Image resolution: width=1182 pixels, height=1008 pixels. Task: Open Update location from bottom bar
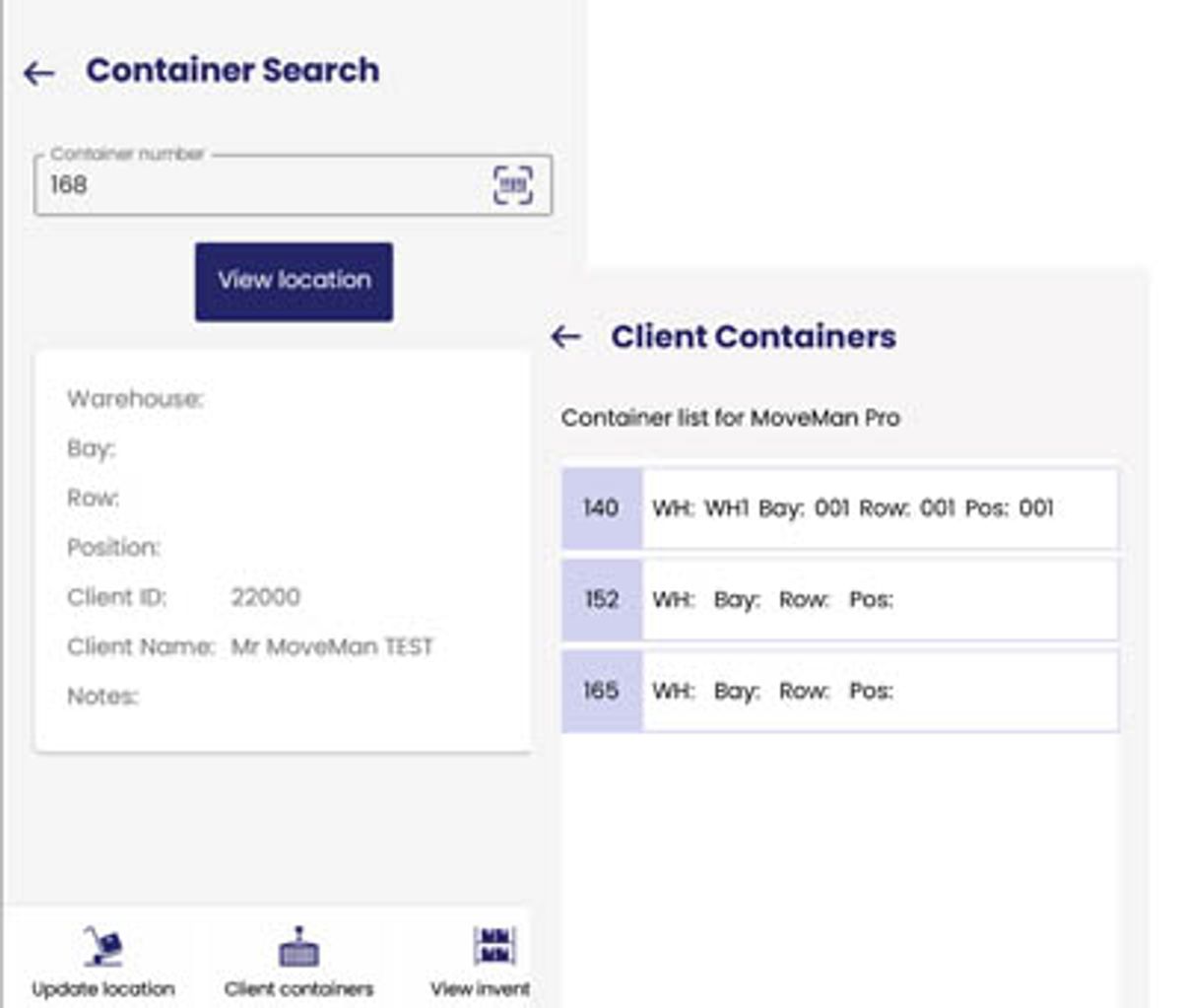(103, 961)
